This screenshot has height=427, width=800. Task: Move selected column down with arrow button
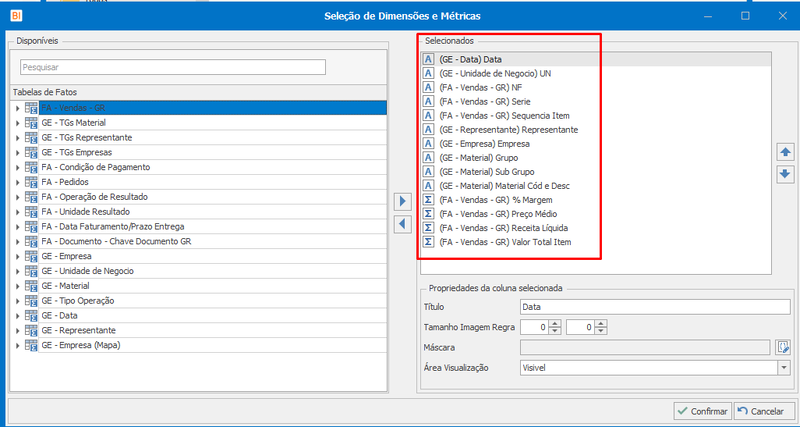click(785, 174)
